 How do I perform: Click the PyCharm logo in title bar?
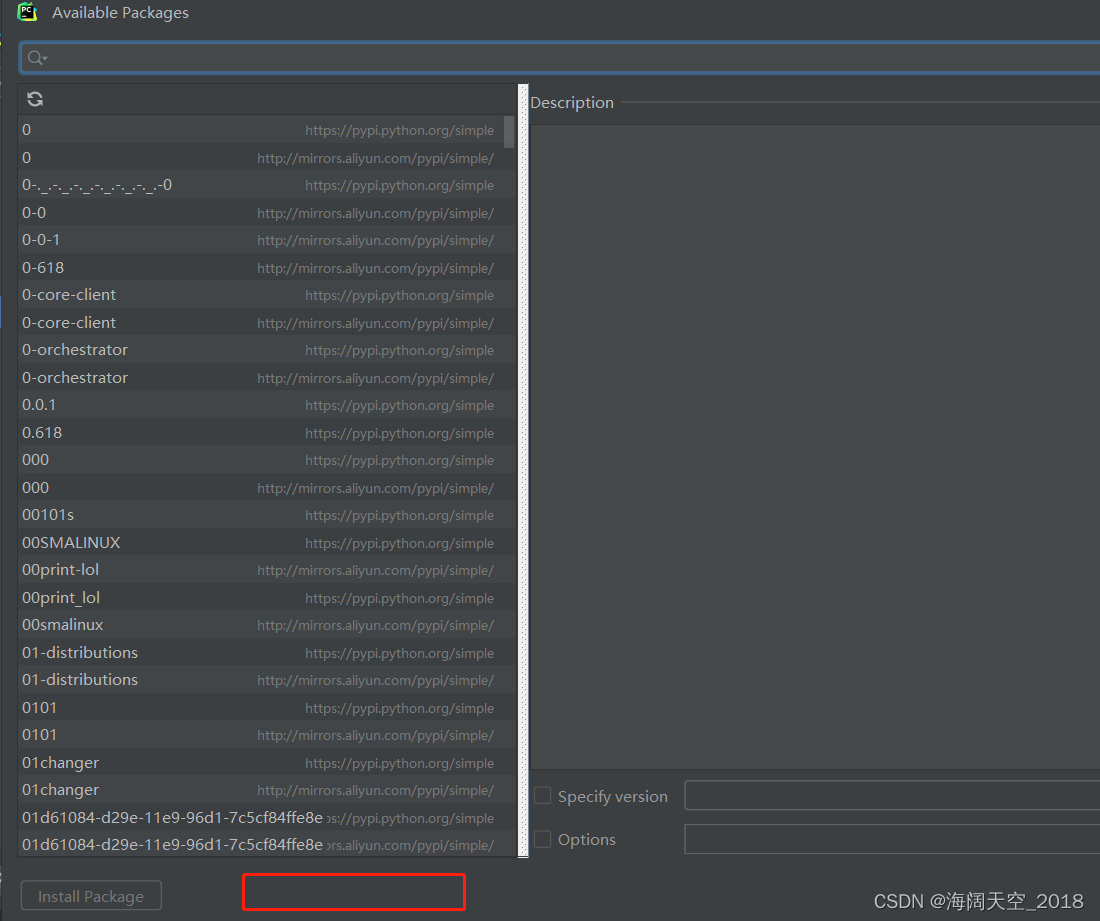tap(27, 12)
